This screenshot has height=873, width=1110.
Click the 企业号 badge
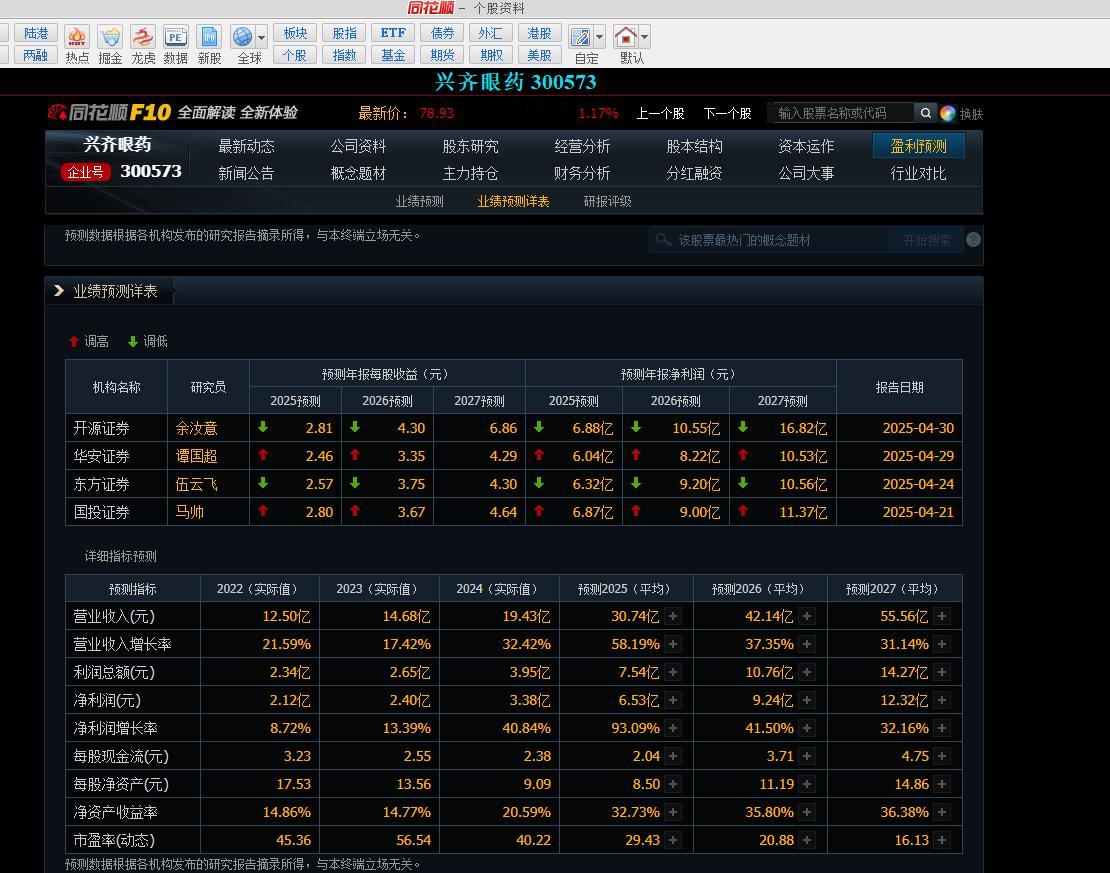pyautogui.click(x=86, y=172)
